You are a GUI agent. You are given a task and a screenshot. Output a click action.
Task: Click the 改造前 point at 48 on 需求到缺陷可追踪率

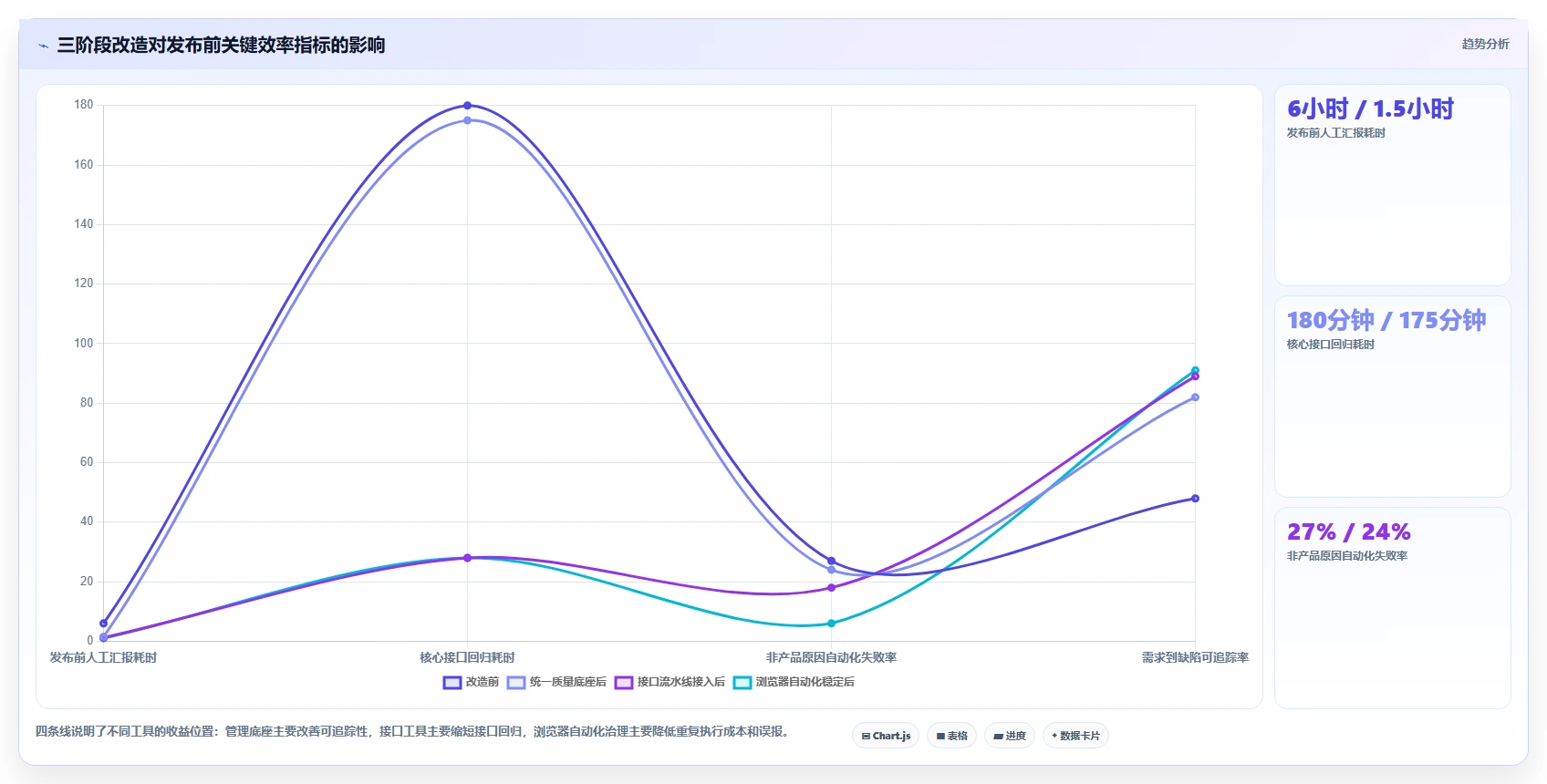click(x=1195, y=499)
